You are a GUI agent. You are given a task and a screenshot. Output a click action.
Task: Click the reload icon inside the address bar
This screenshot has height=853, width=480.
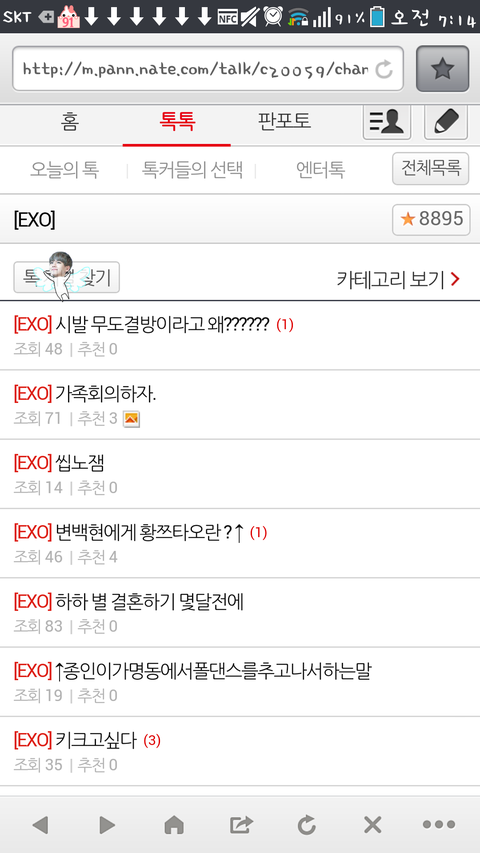384,69
